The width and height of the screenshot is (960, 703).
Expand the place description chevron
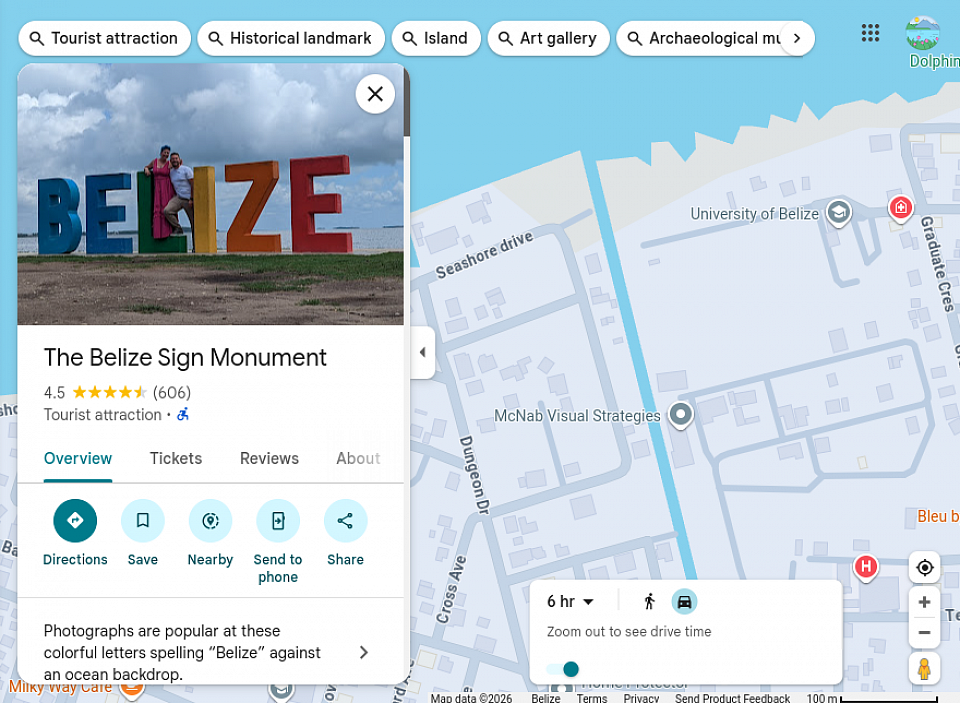pyautogui.click(x=364, y=652)
